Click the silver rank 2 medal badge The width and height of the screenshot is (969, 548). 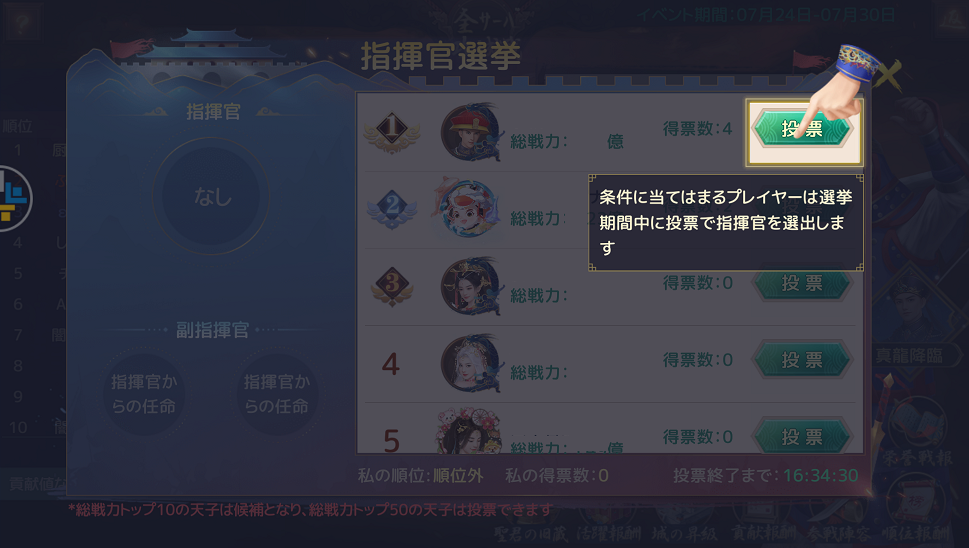tap(392, 208)
